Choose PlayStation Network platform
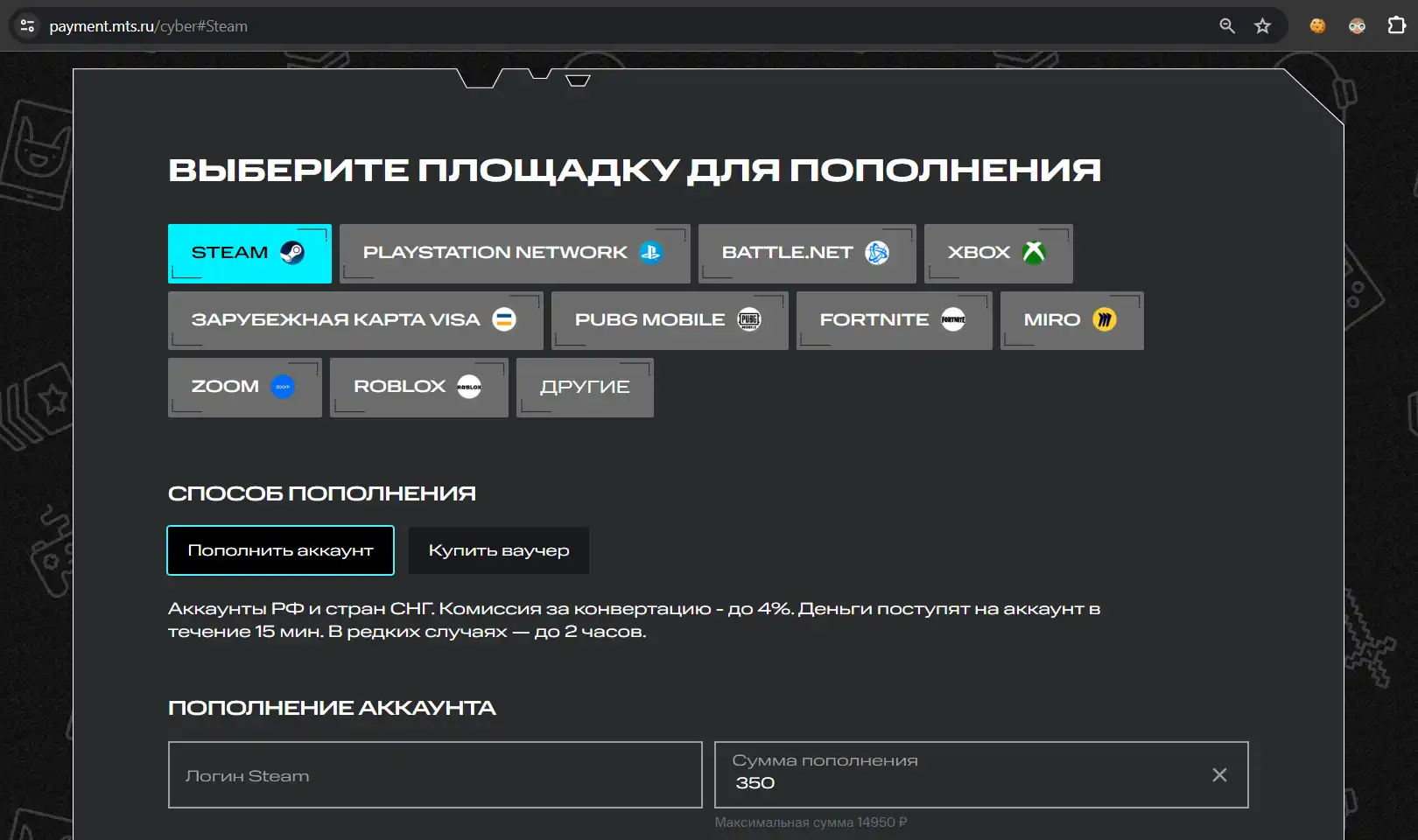The height and width of the screenshot is (840, 1418). [514, 254]
